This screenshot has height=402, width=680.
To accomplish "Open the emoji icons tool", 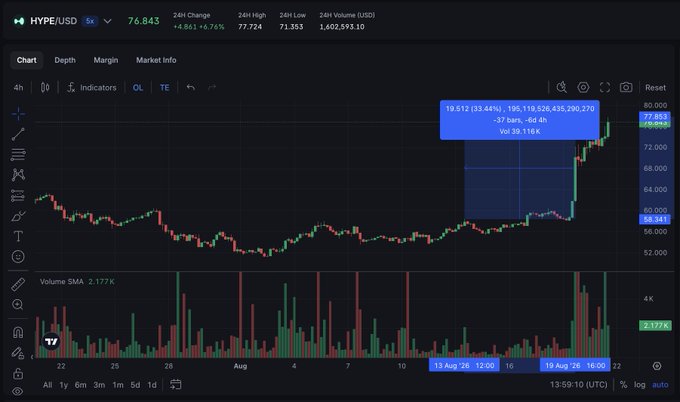I will (18, 257).
